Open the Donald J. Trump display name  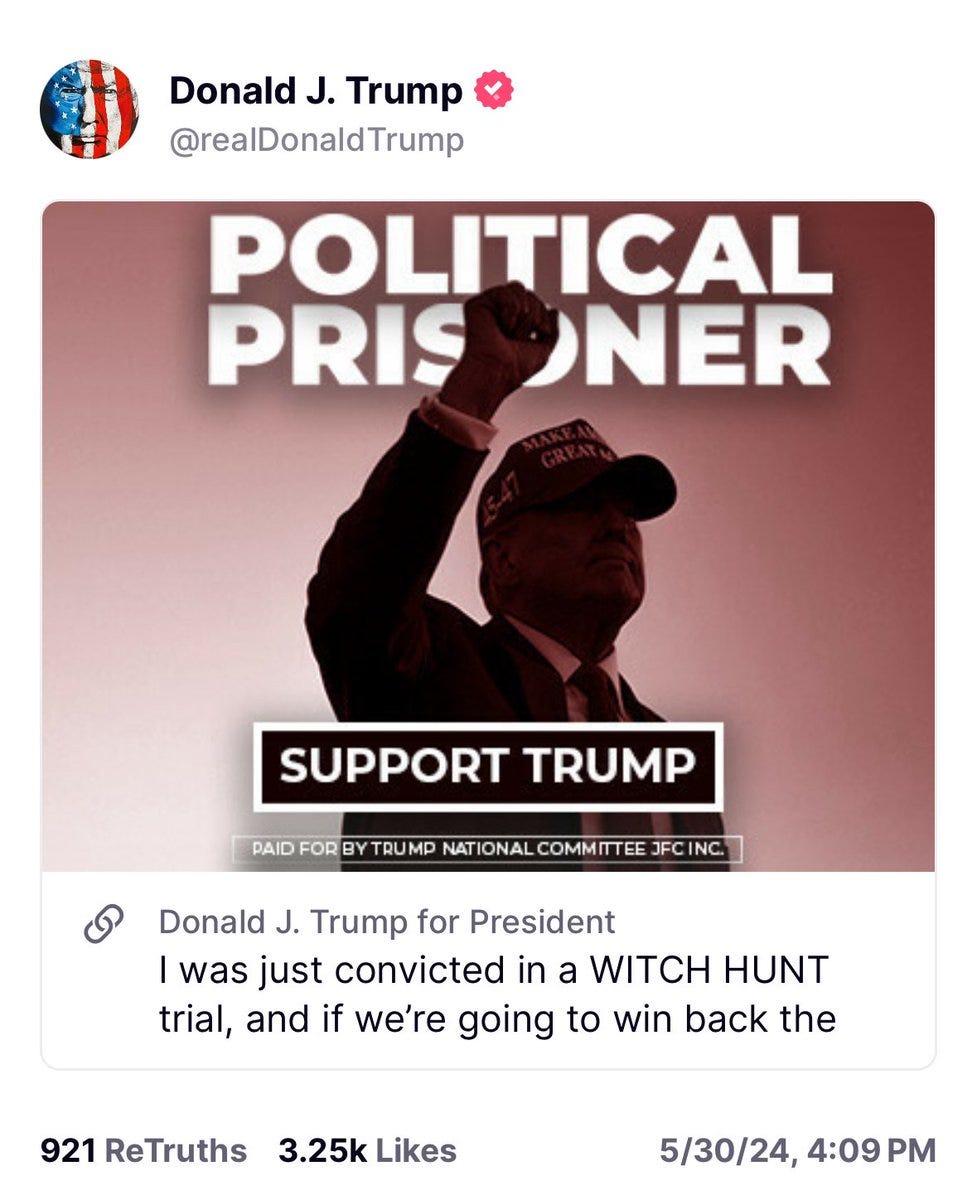[x=316, y=91]
